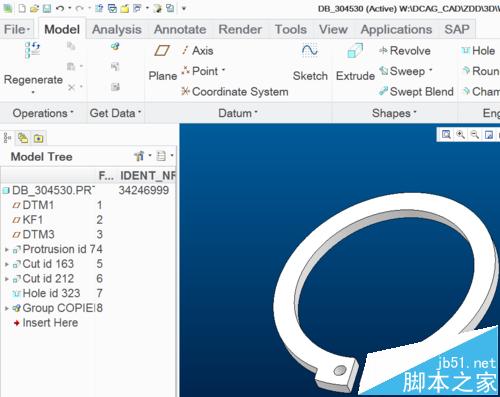Switch to the Tools tab

point(290,29)
